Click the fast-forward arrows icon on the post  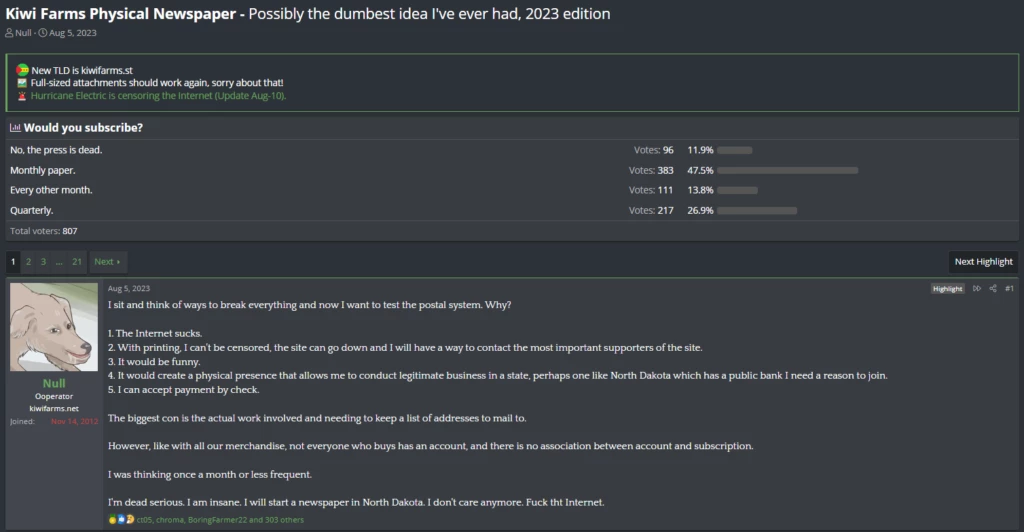tap(977, 289)
